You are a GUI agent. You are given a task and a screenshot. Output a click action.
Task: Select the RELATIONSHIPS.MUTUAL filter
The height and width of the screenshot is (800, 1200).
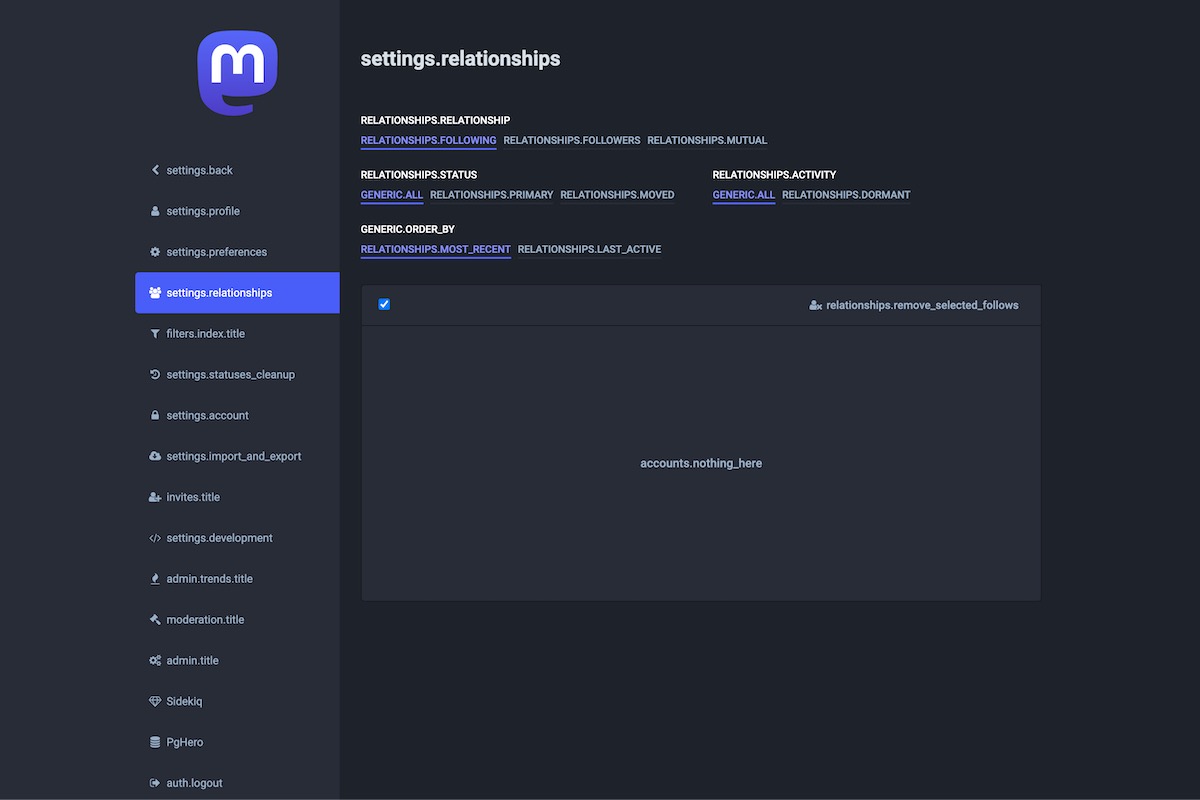[x=707, y=140]
